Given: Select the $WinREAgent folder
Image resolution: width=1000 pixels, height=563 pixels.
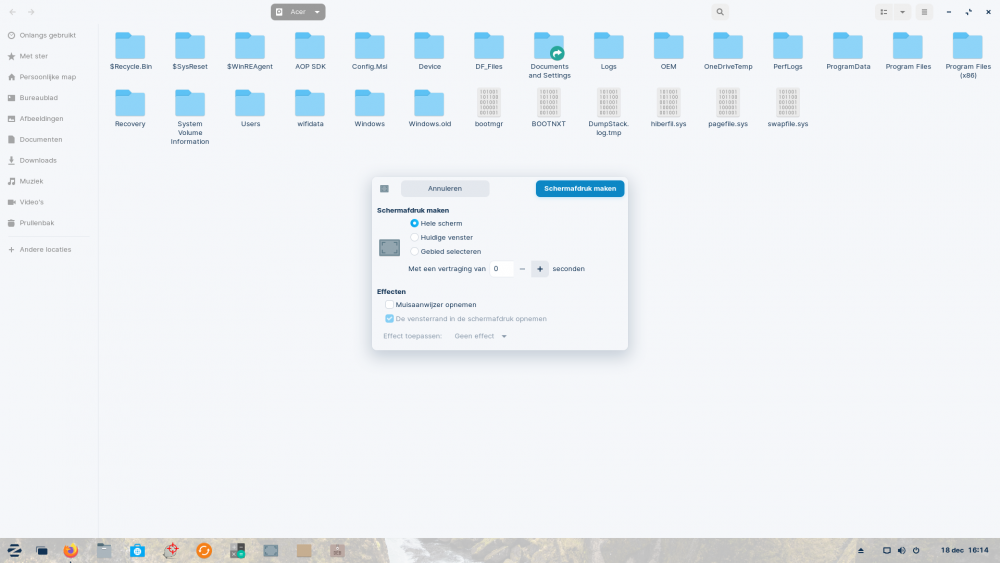Looking at the screenshot, I should [250, 51].
